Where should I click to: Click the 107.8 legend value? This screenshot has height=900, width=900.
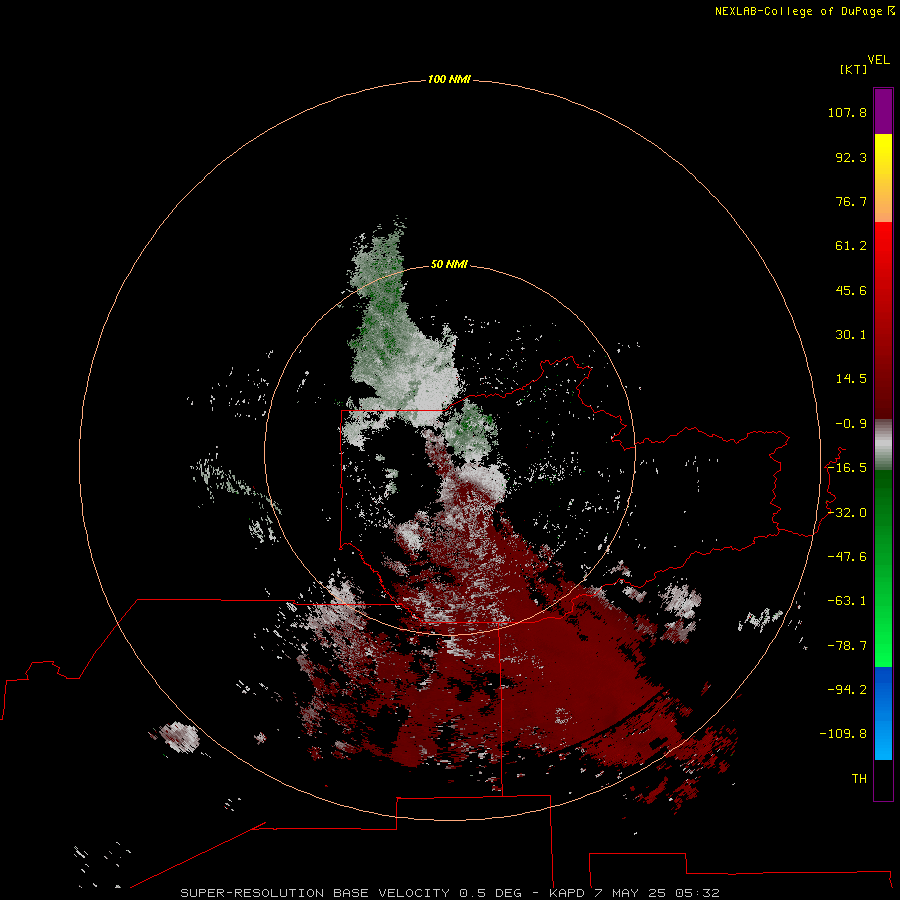pos(847,112)
